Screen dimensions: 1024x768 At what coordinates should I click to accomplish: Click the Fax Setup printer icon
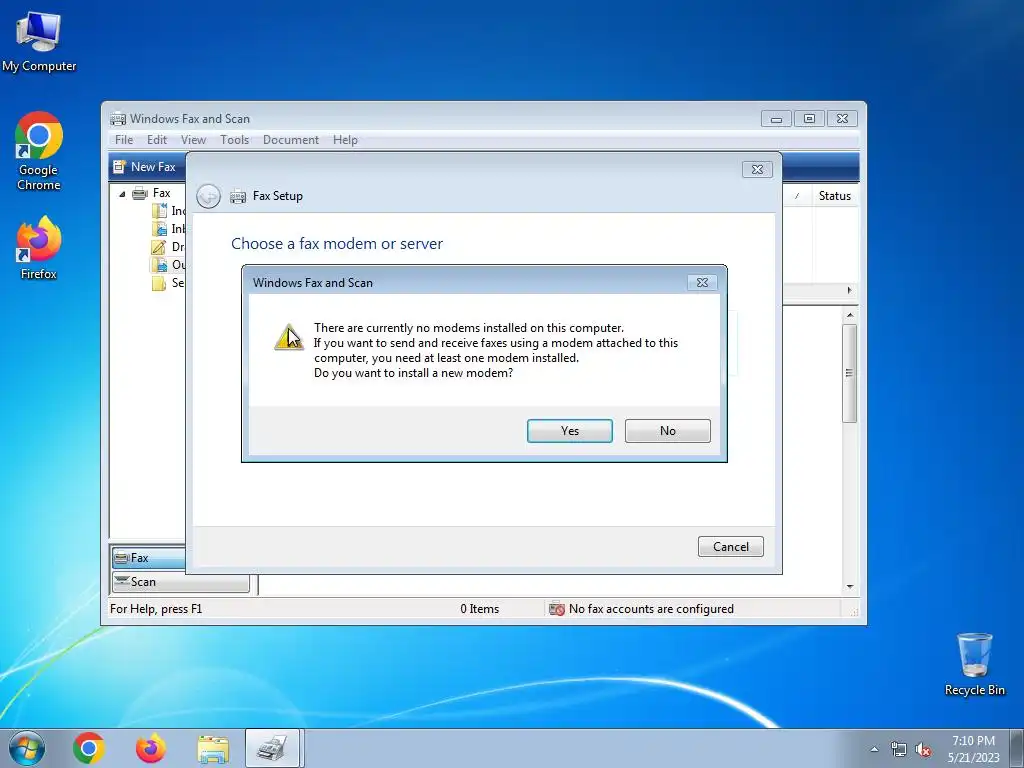click(x=238, y=196)
